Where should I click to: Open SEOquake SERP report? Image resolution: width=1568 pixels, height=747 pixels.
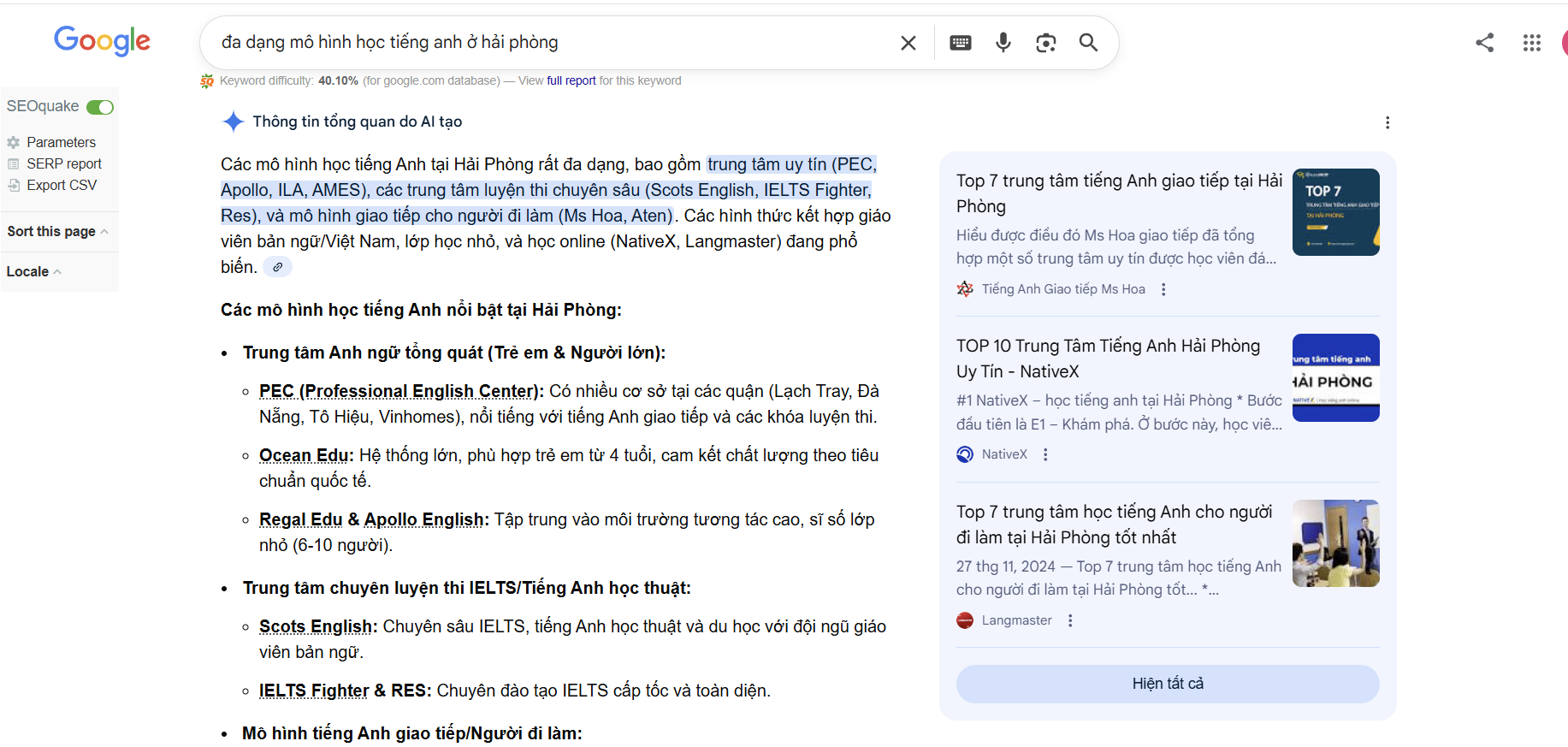(x=64, y=163)
